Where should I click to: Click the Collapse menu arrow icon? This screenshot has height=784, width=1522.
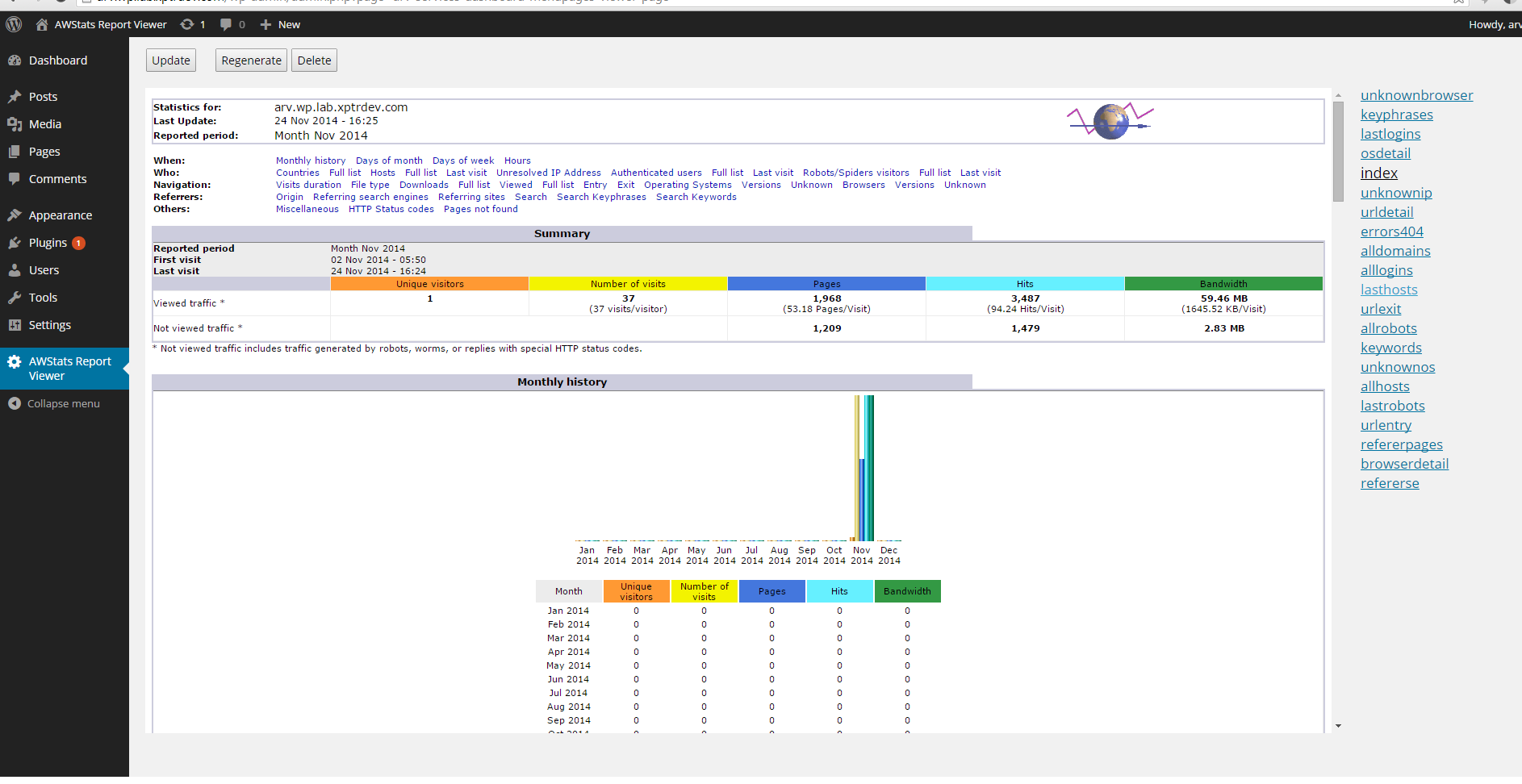click(15, 403)
